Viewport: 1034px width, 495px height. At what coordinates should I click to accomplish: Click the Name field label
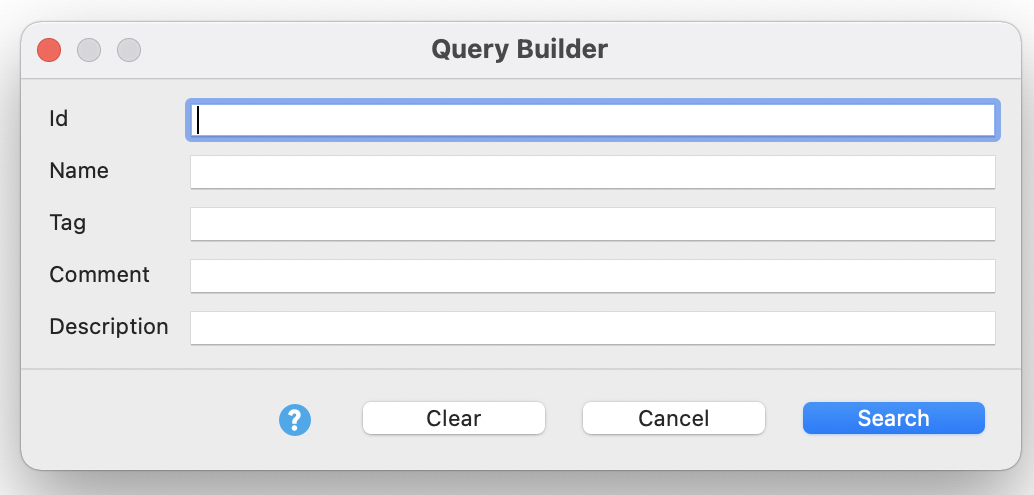(x=79, y=171)
